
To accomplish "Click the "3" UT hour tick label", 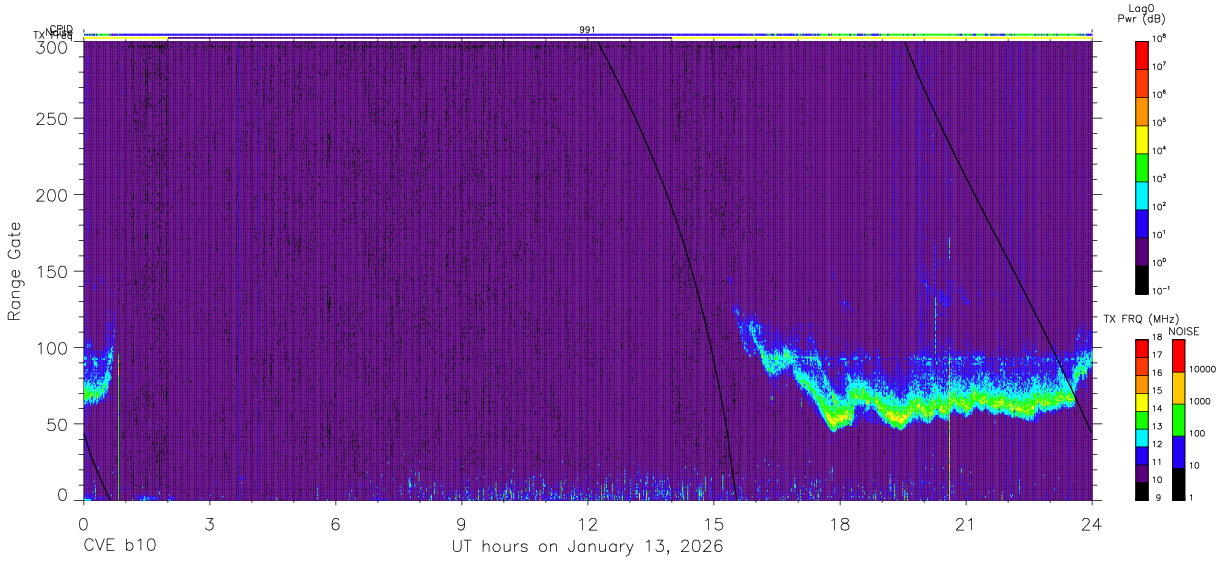I will (209, 524).
